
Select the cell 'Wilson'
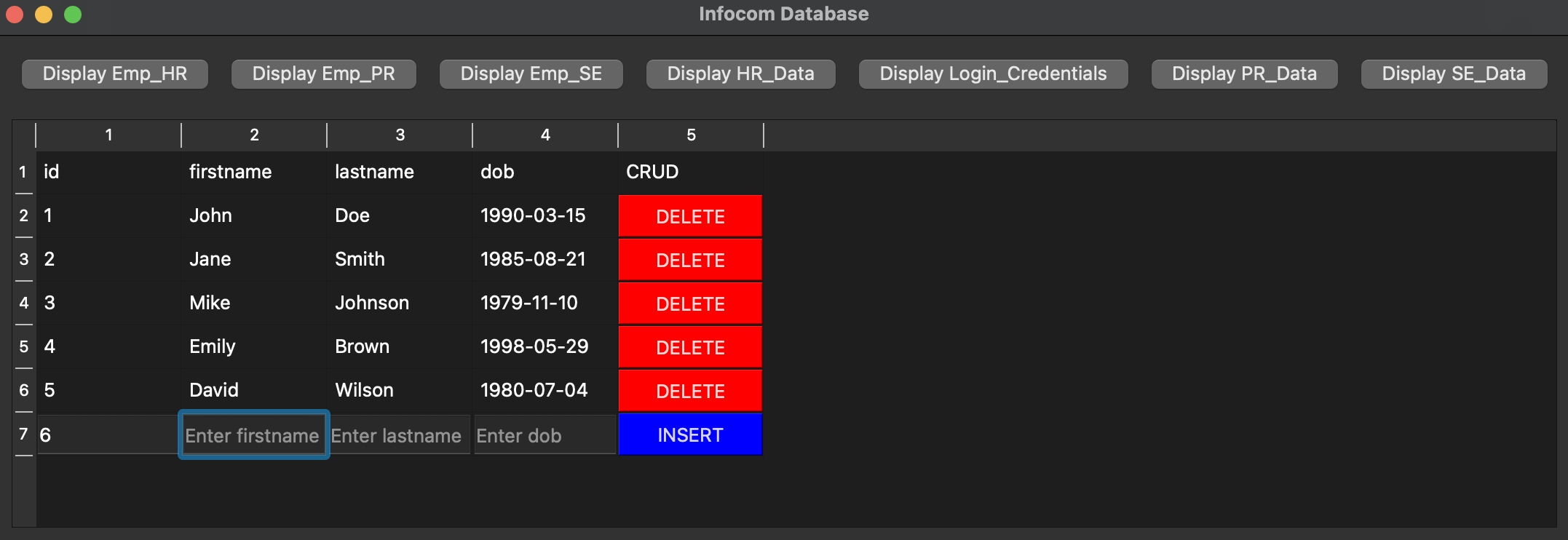(400, 391)
